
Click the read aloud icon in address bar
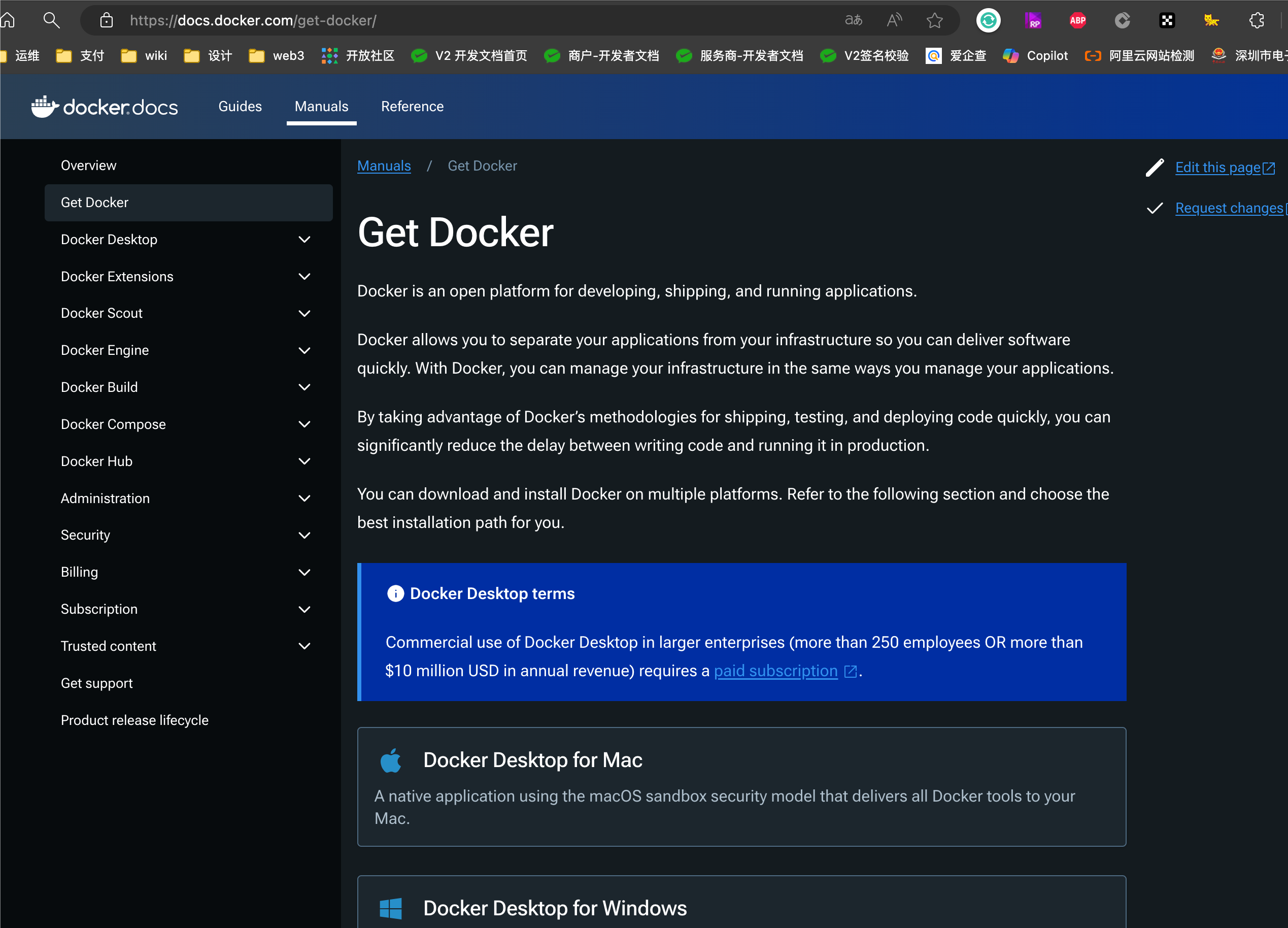point(894,21)
